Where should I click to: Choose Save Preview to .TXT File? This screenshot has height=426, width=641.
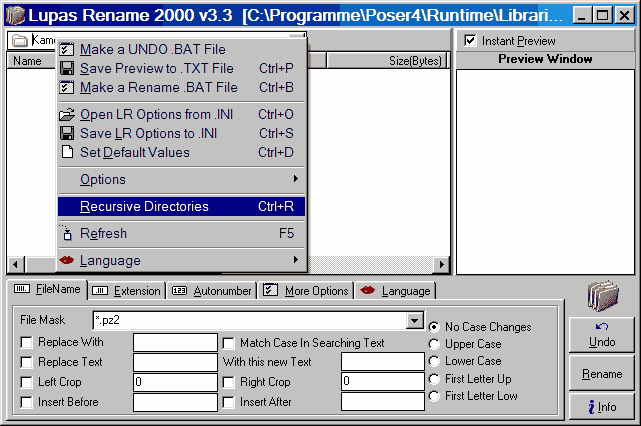click(x=182, y=68)
